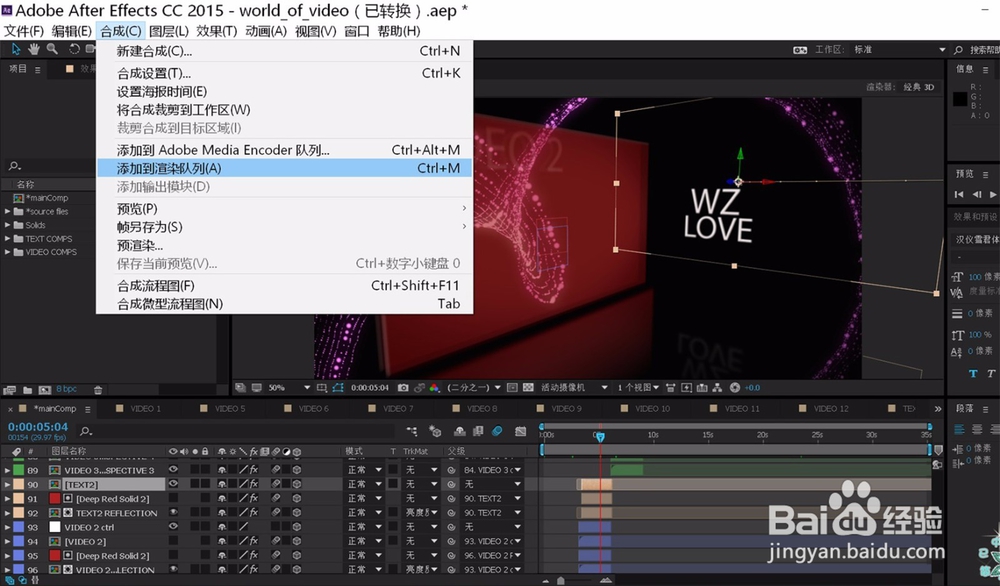Click the Graph Editor icon in timeline
Screen dimensions: 1000x586
[x=520, y=432]
